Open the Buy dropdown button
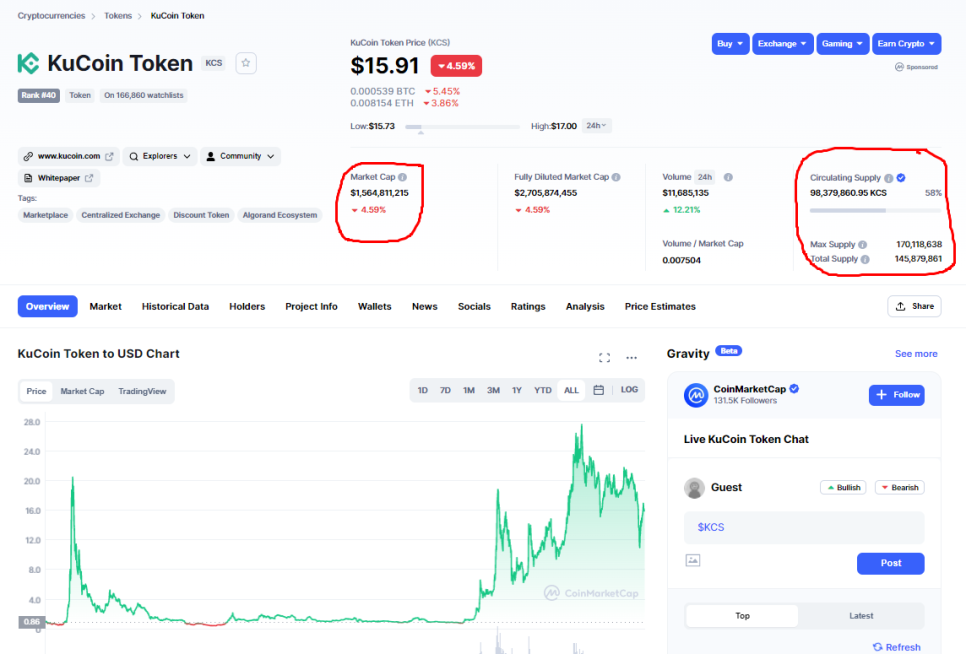Screen dimensions: 966x654 point(731,44)
